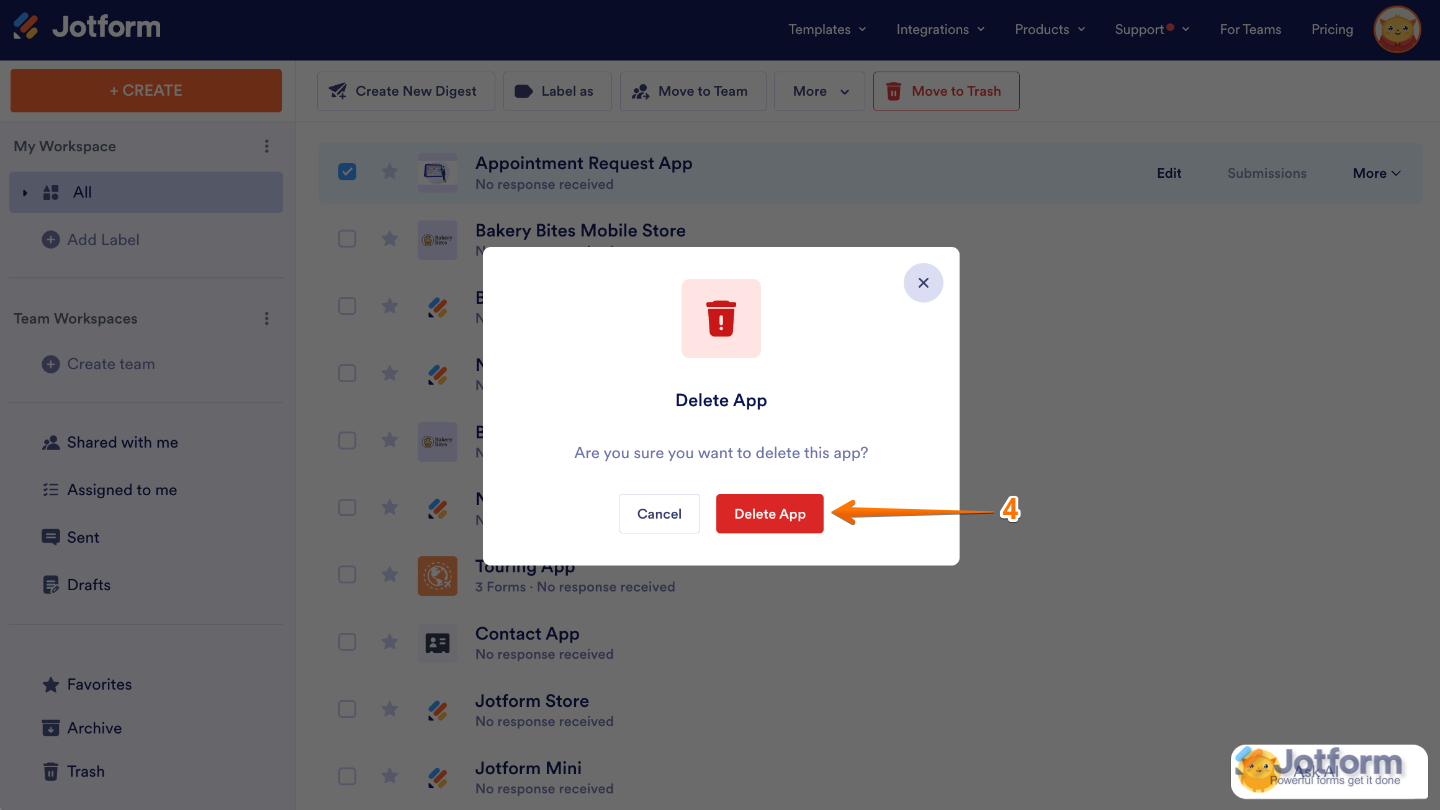Open Team Workspaces three-dot options
This screenshot has height=810, width=1440.
[x=266, y=319]
